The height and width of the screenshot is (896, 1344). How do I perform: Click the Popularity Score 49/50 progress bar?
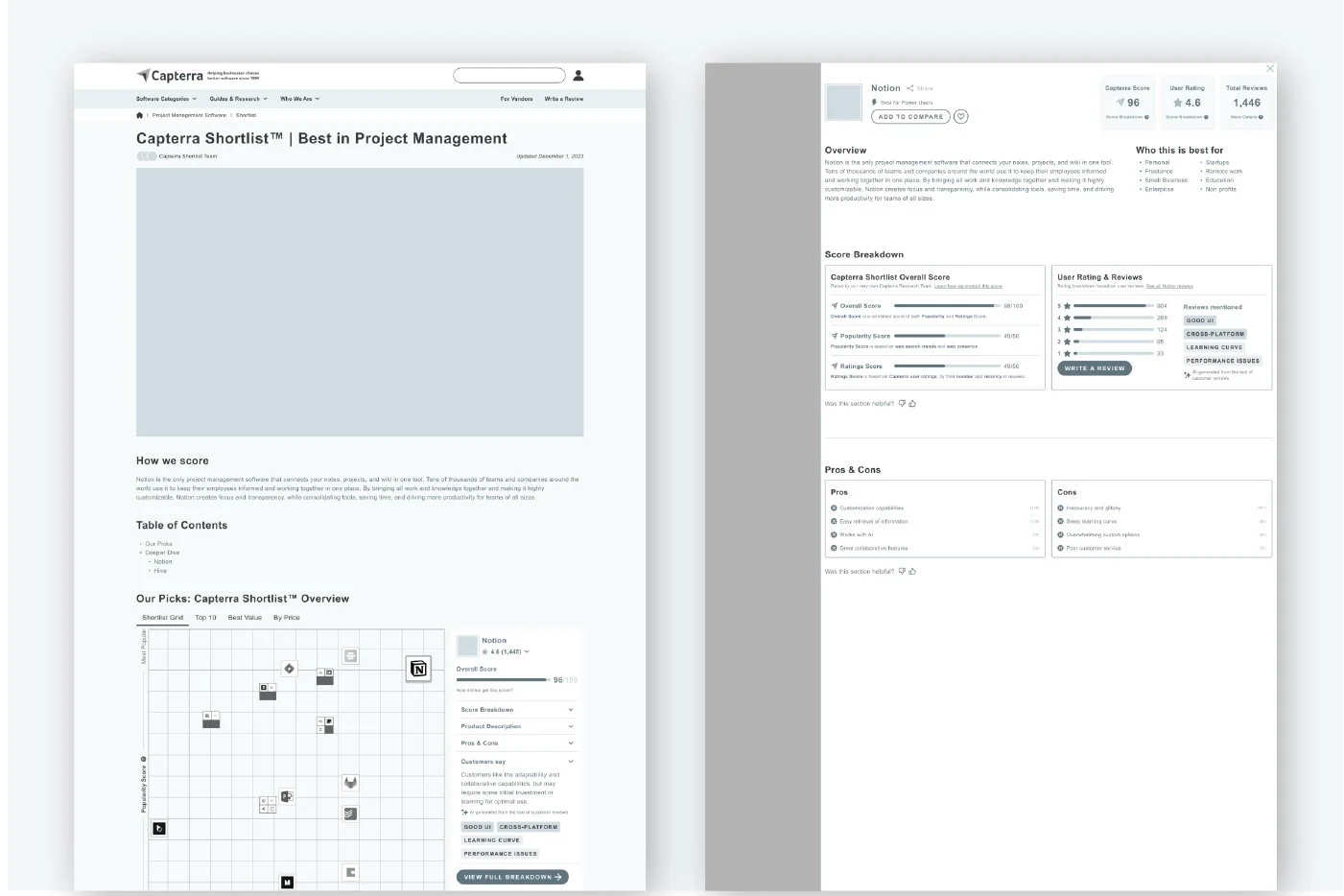point(947,336)
